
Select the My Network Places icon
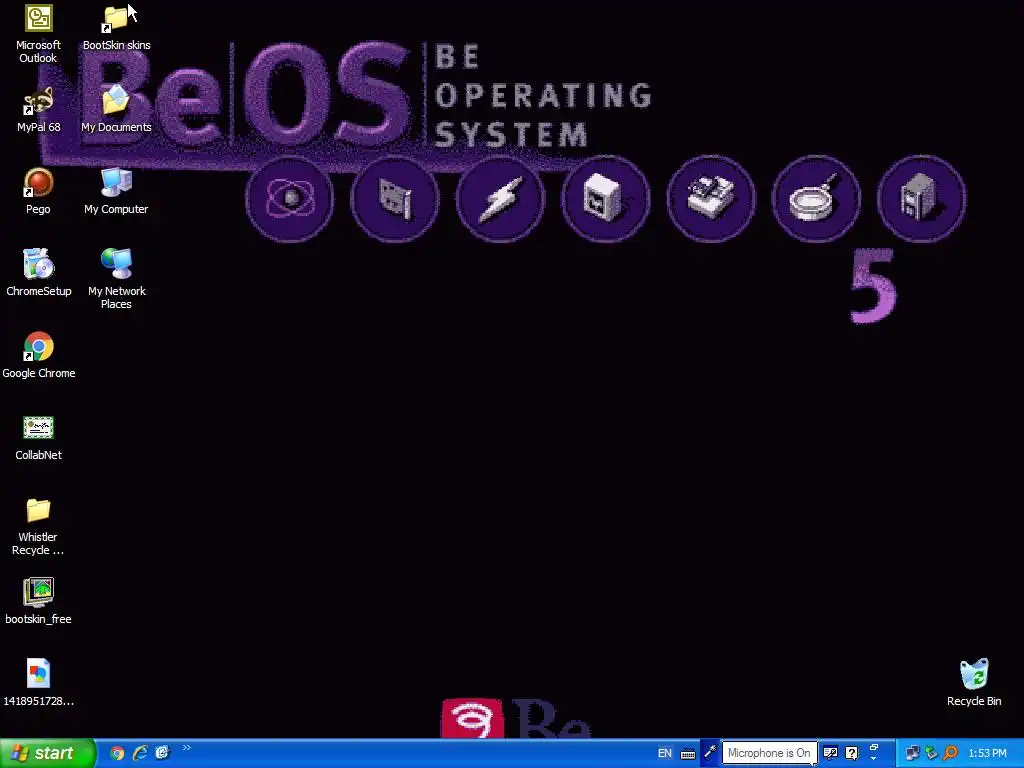click(116, 280)
